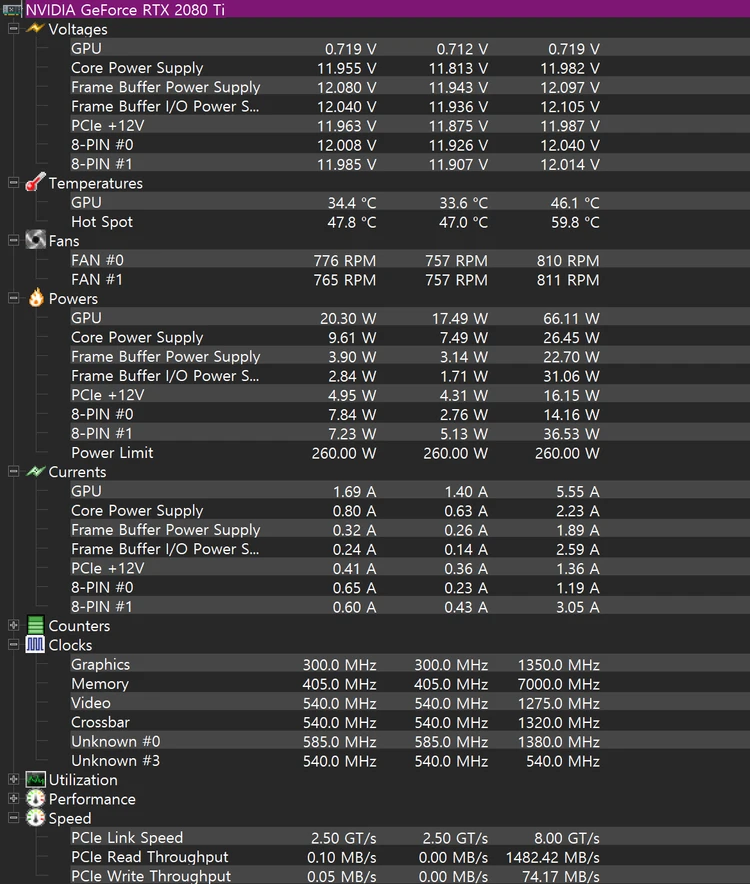Select the Fans group label
Screen dimensions: 750x884
tap(64, 241)
